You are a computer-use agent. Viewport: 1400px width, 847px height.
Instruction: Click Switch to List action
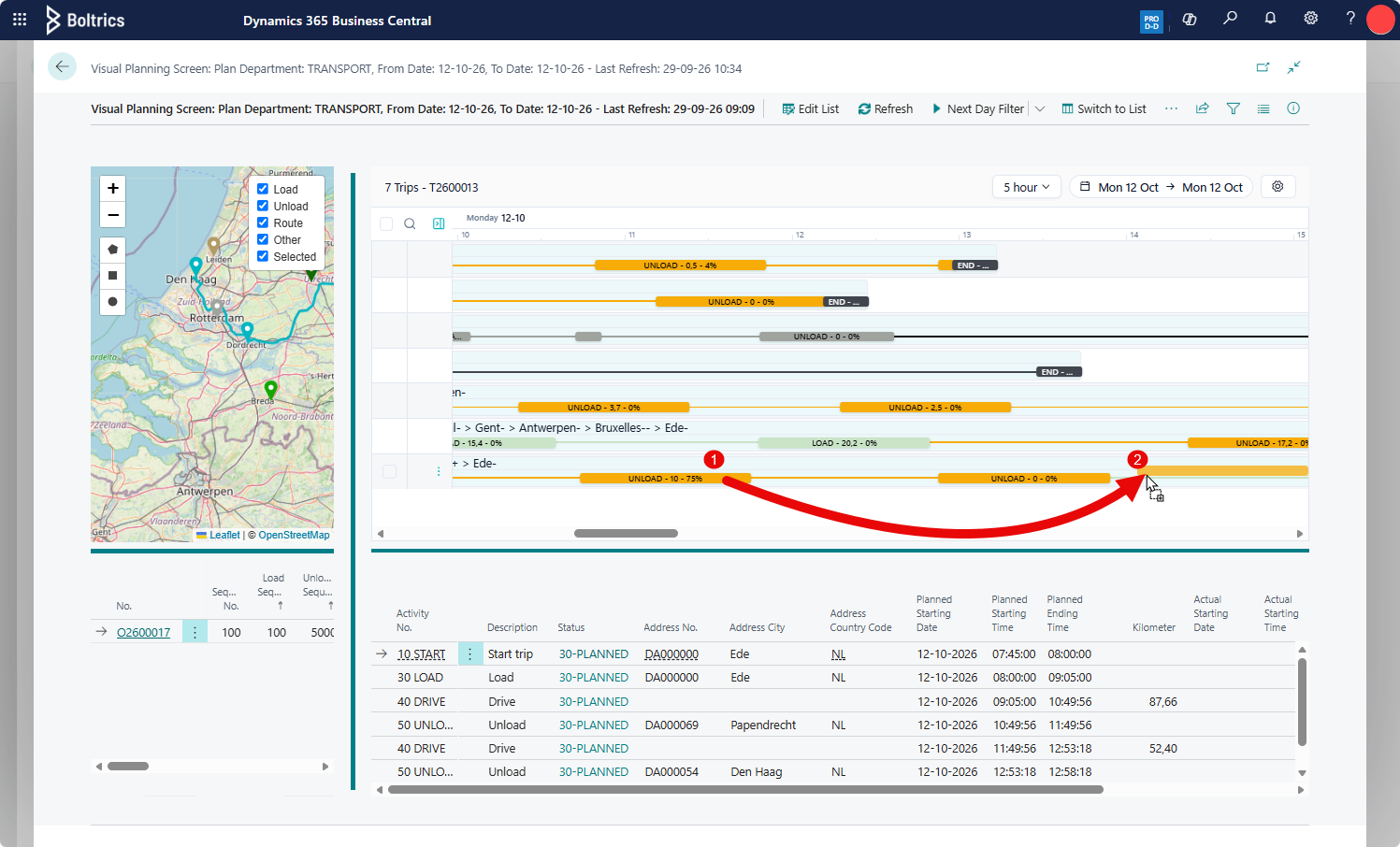point(1104,108)
